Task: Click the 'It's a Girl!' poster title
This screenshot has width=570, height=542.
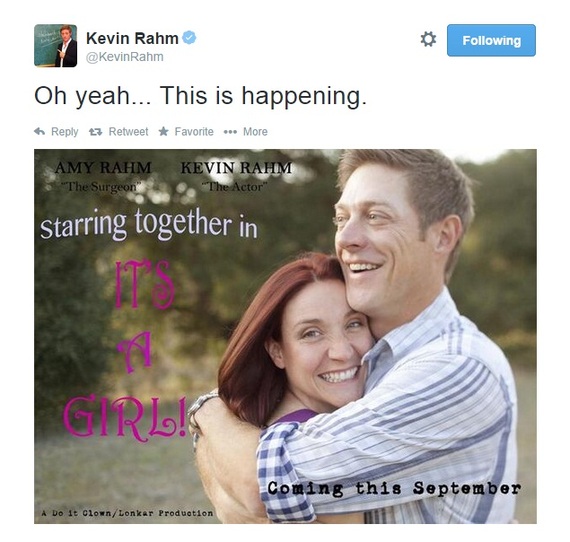Action: click(124, 349)
